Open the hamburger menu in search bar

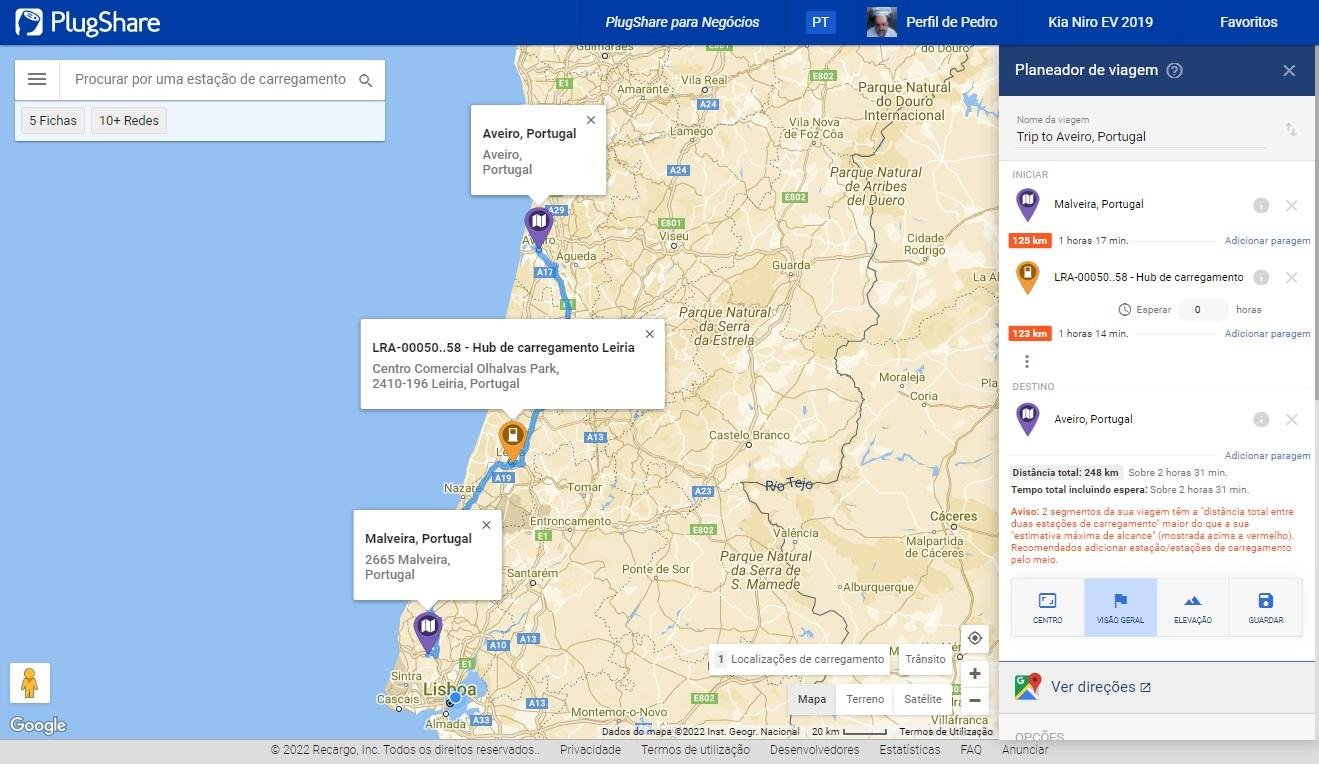click(x=37, y=80)
